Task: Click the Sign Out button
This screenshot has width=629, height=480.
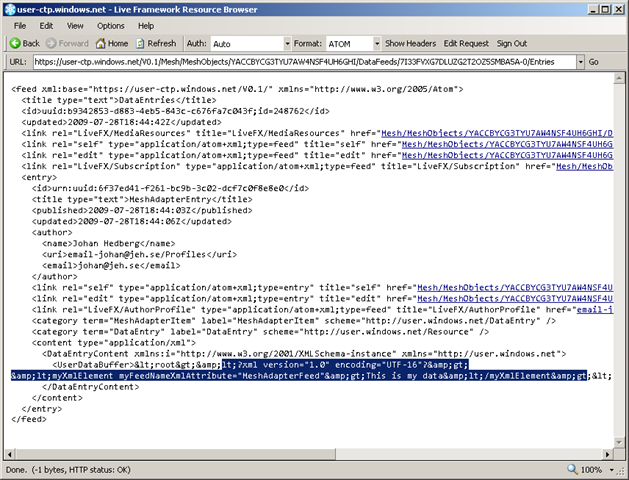Action: pyautogui.click(x=512, y=44)
